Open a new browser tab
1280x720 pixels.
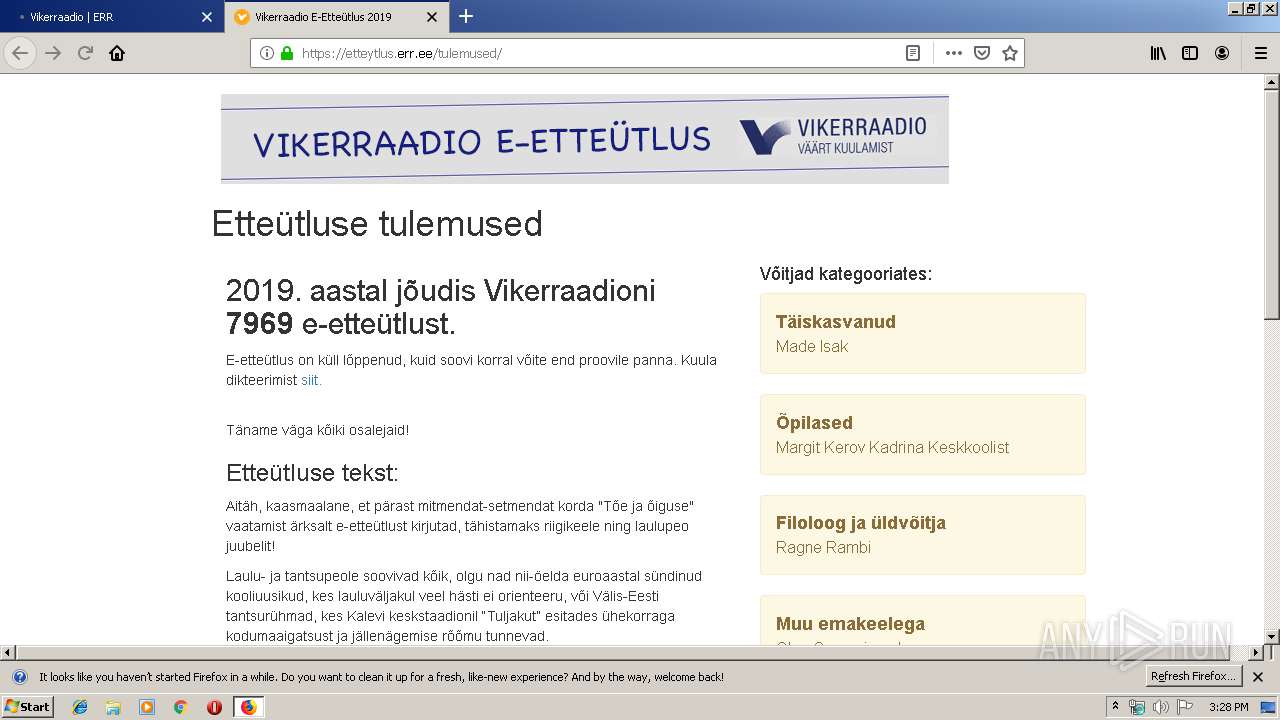[x=466, y=16]
